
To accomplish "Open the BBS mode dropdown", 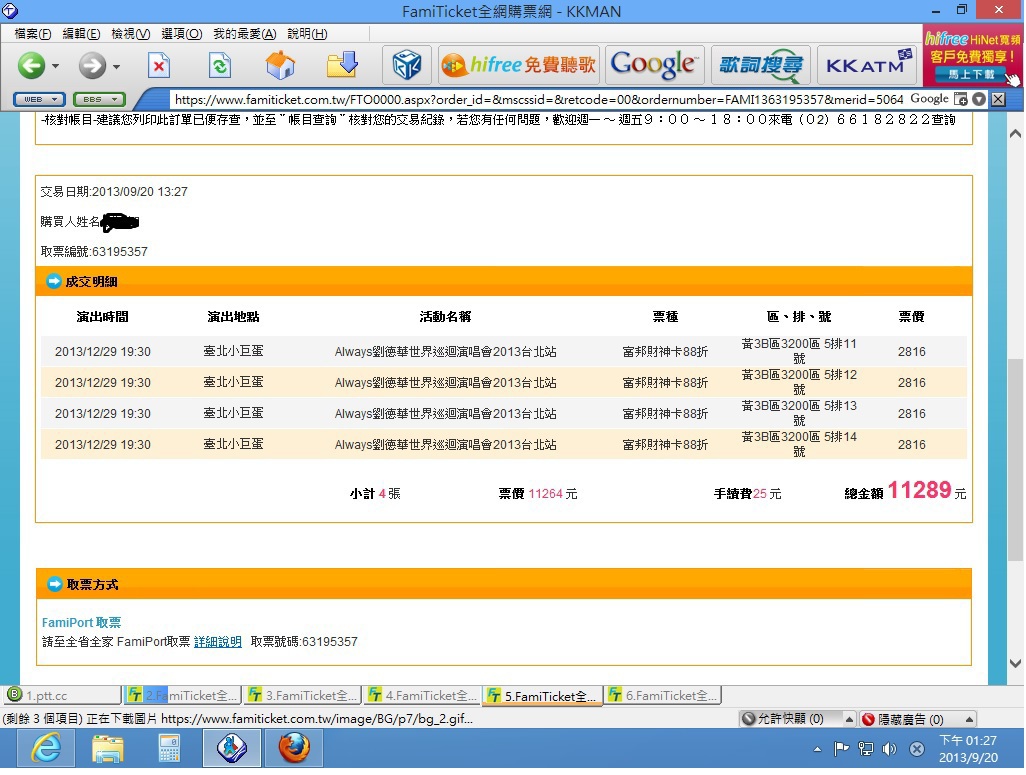I will [99, 99].
